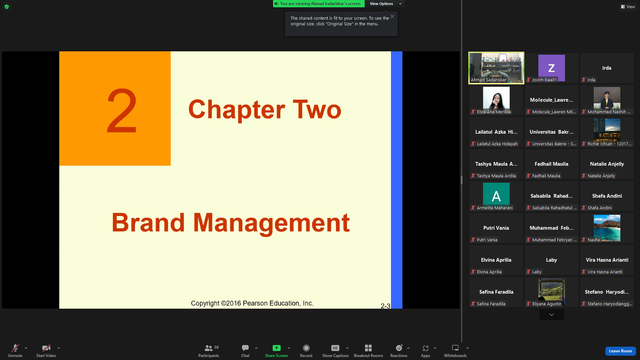Select the Molecule_Lawren participant tile

click(x=551, y=100)
